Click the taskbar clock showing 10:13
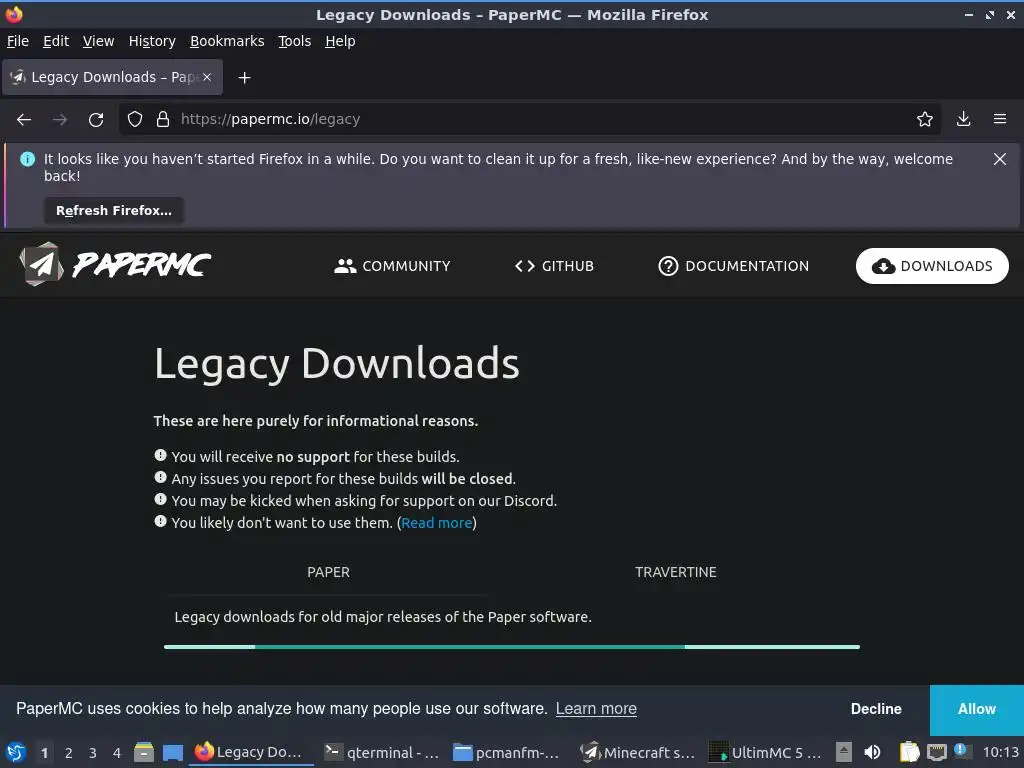 (x=1000, y=752)
